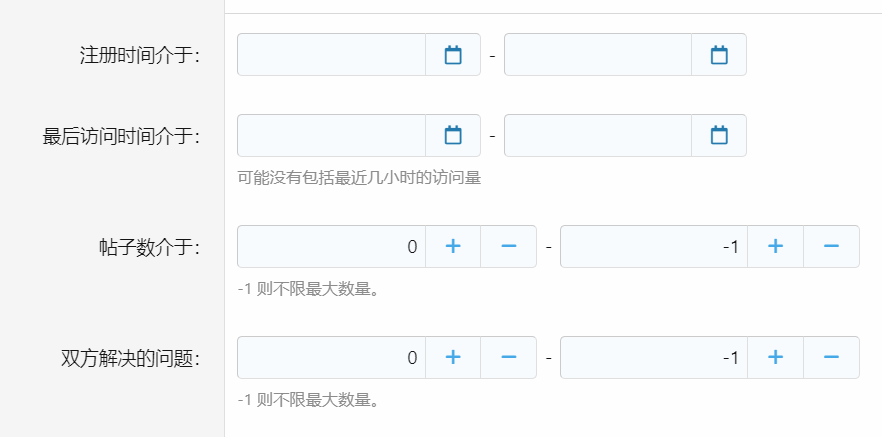
Task: Click the maximum 双方解决的问题 input box
Action: click(654, 357)
